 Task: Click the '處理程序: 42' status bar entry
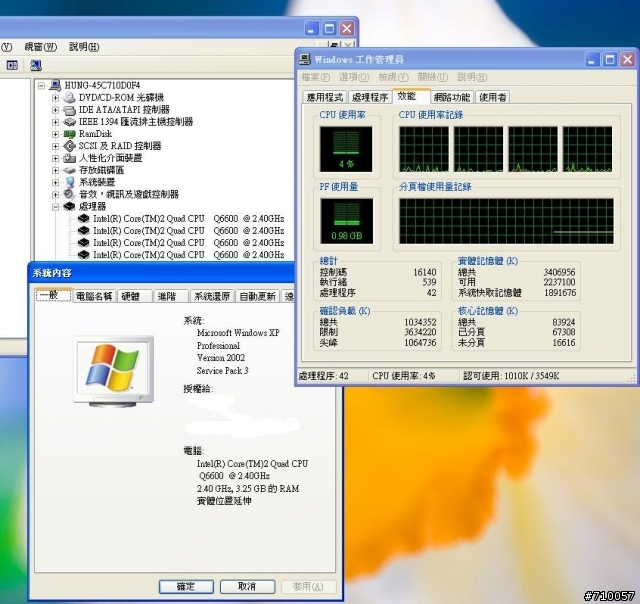324,376
